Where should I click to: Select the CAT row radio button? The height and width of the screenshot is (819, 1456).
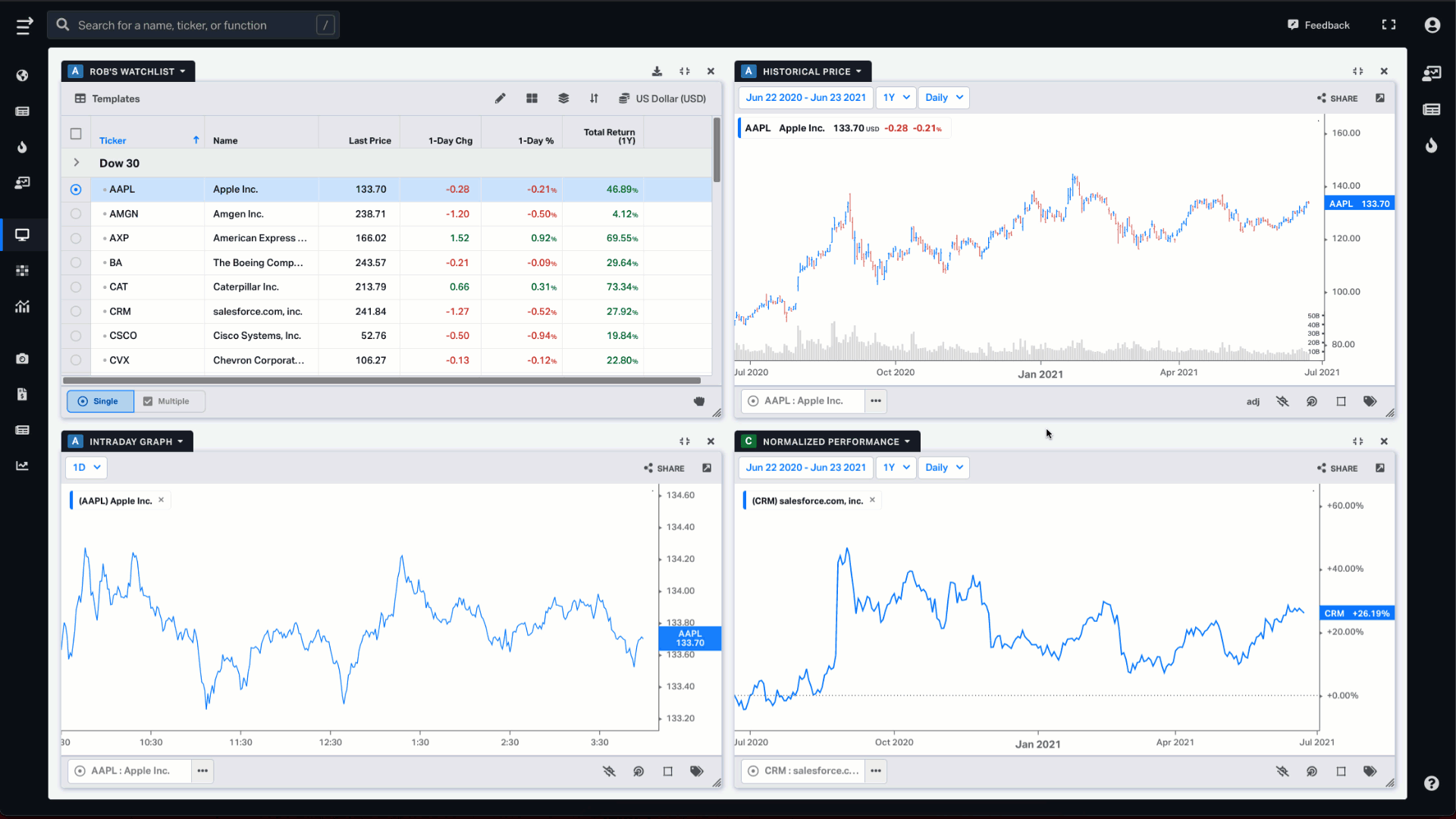(x=76, y=287)
